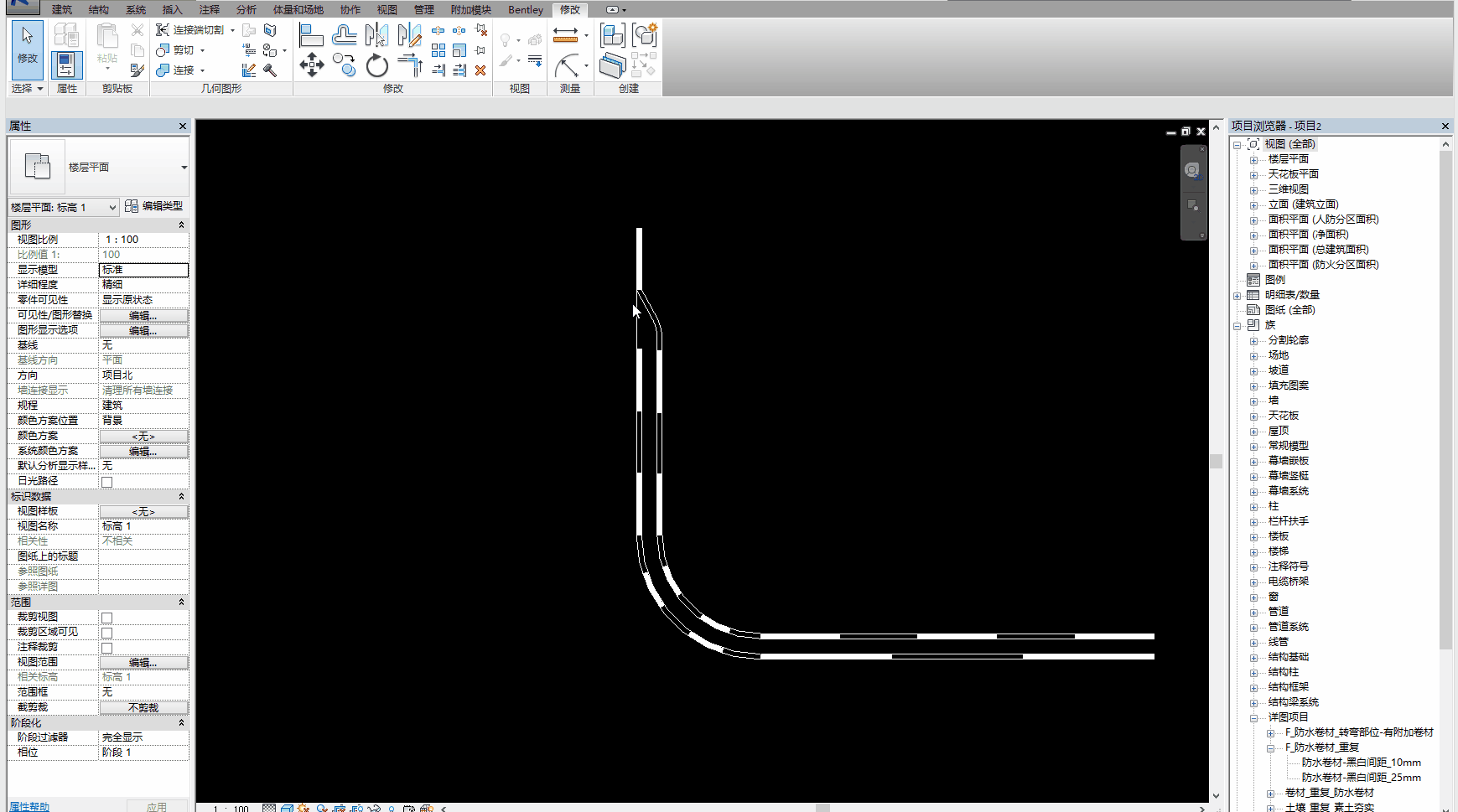Viewport: 1458px width, 812px height.
Task: Toggle the Properties palette icon
Action: click(x=66, y=65)
